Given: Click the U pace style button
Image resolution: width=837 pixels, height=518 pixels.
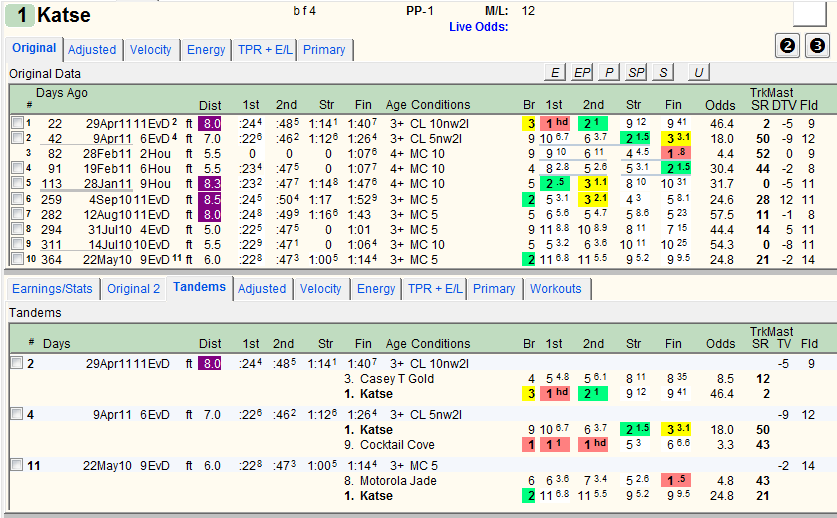Looking at the screenshot, I should click(x=699, y=72).
